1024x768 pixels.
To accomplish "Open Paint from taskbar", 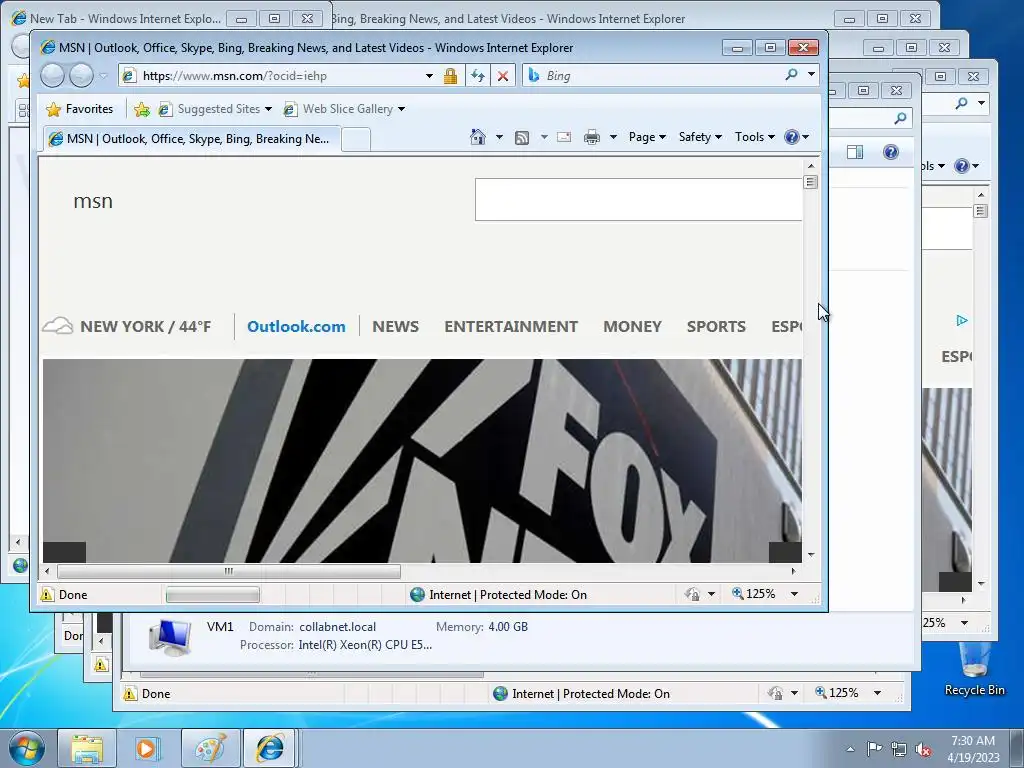I will (x=210, y=748).
